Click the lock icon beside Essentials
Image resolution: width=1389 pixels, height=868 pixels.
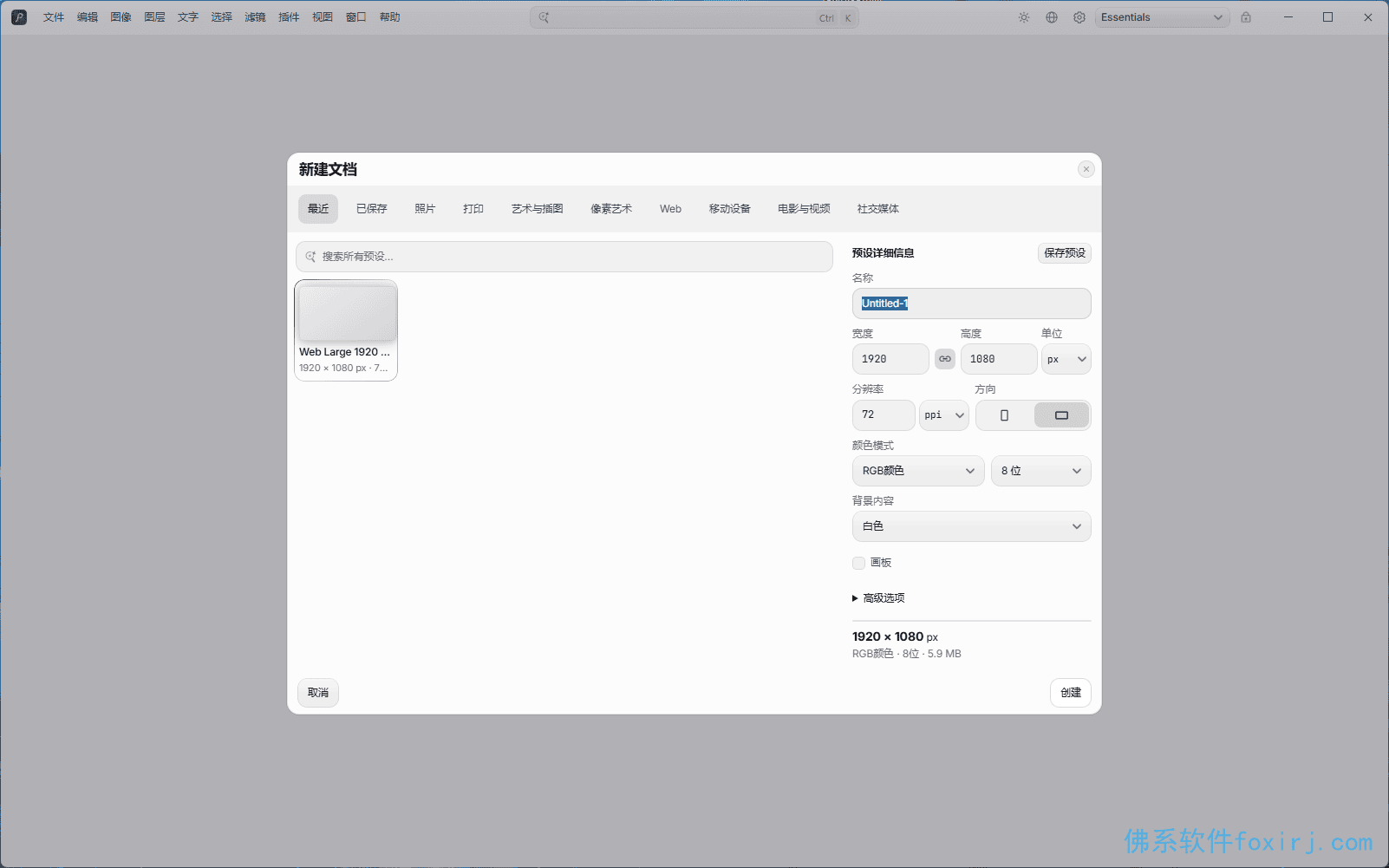(1246, 17)
